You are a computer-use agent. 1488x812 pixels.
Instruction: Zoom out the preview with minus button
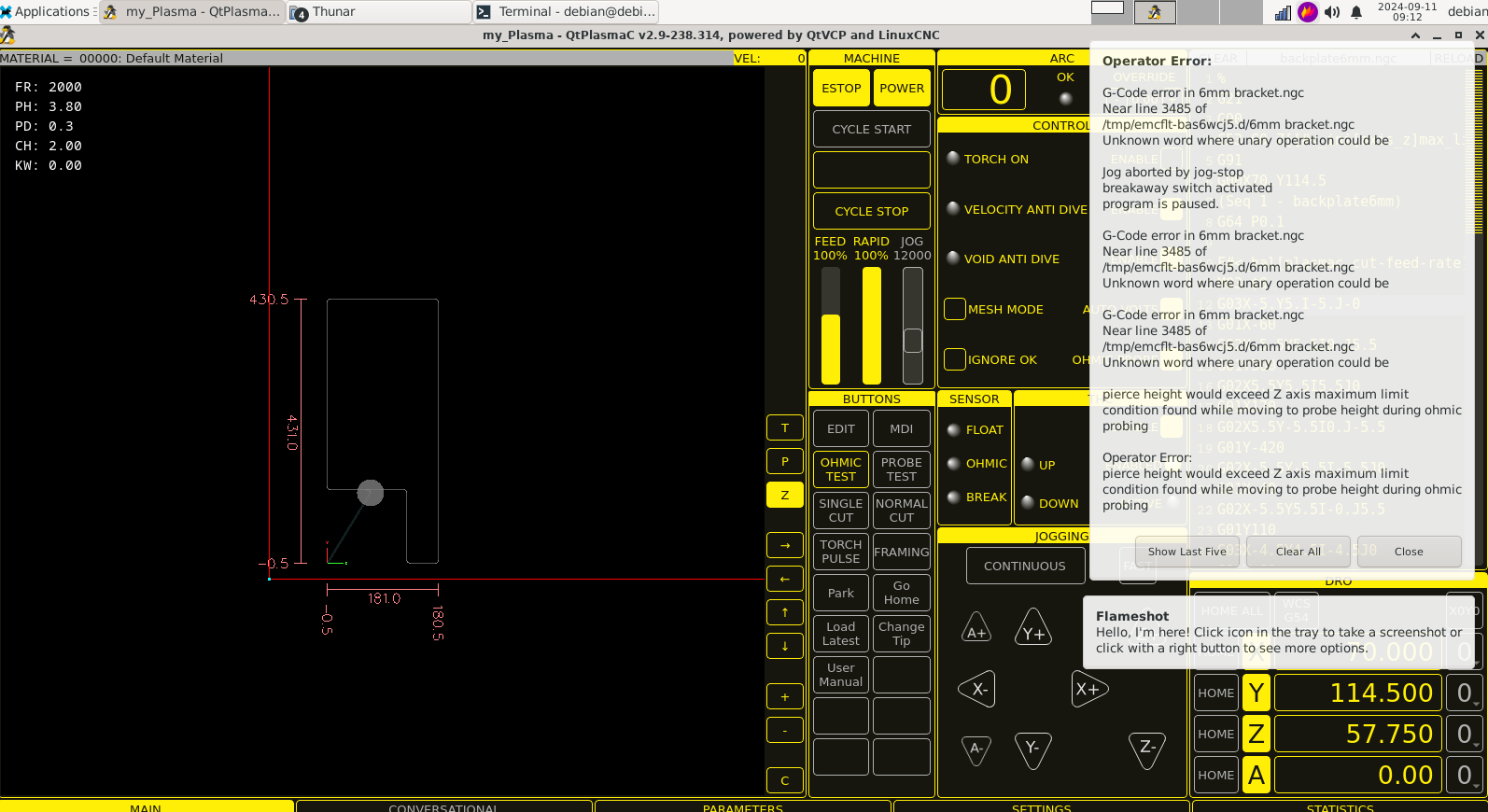click(785, 730)
